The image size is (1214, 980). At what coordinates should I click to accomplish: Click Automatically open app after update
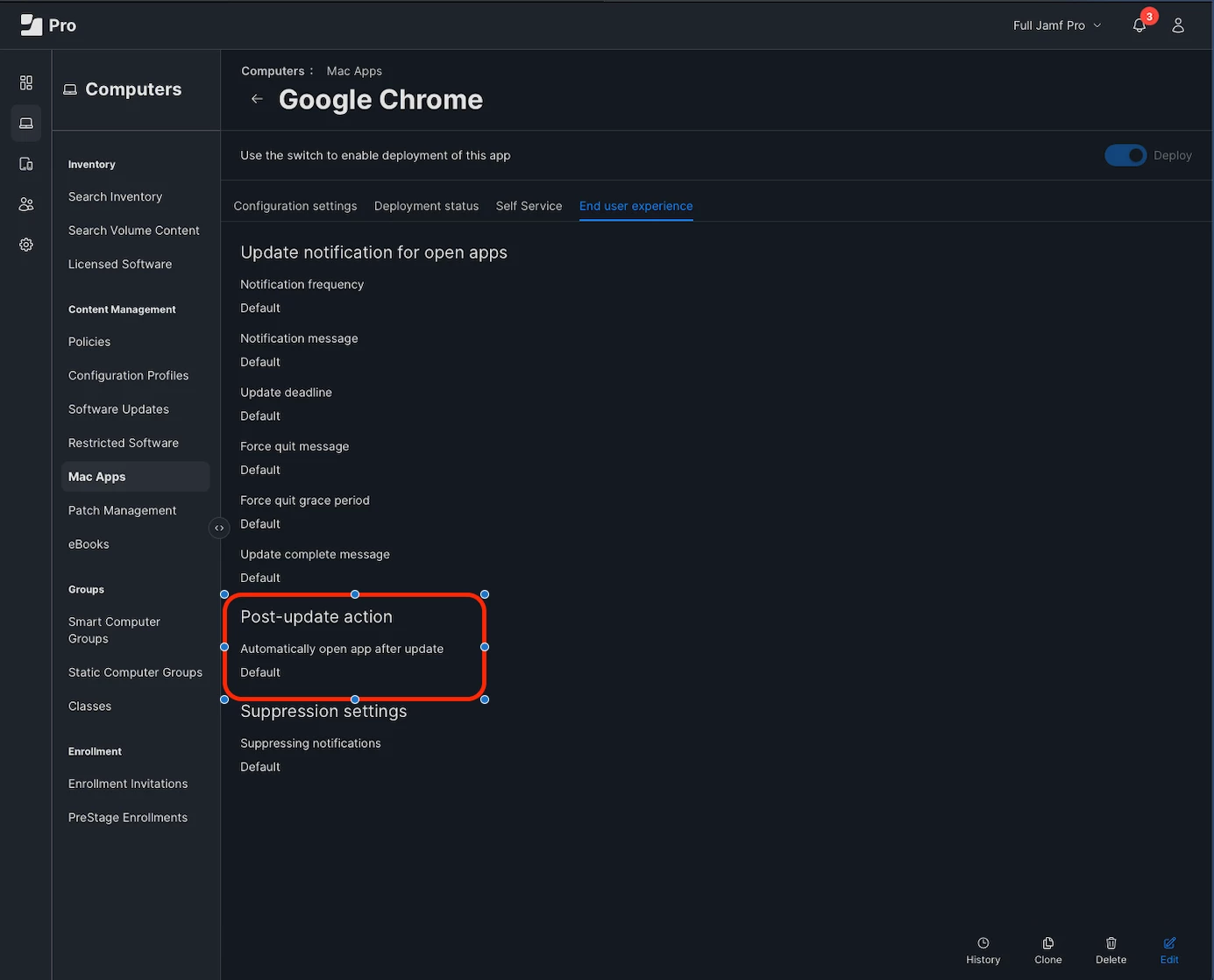[x=342, y=649]
